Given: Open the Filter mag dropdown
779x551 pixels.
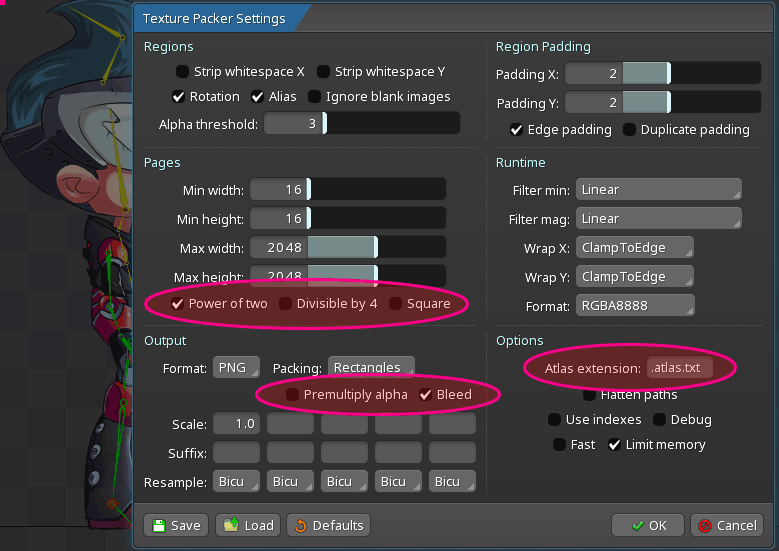Looking at the screenshot, I should [x=659, y=218].
